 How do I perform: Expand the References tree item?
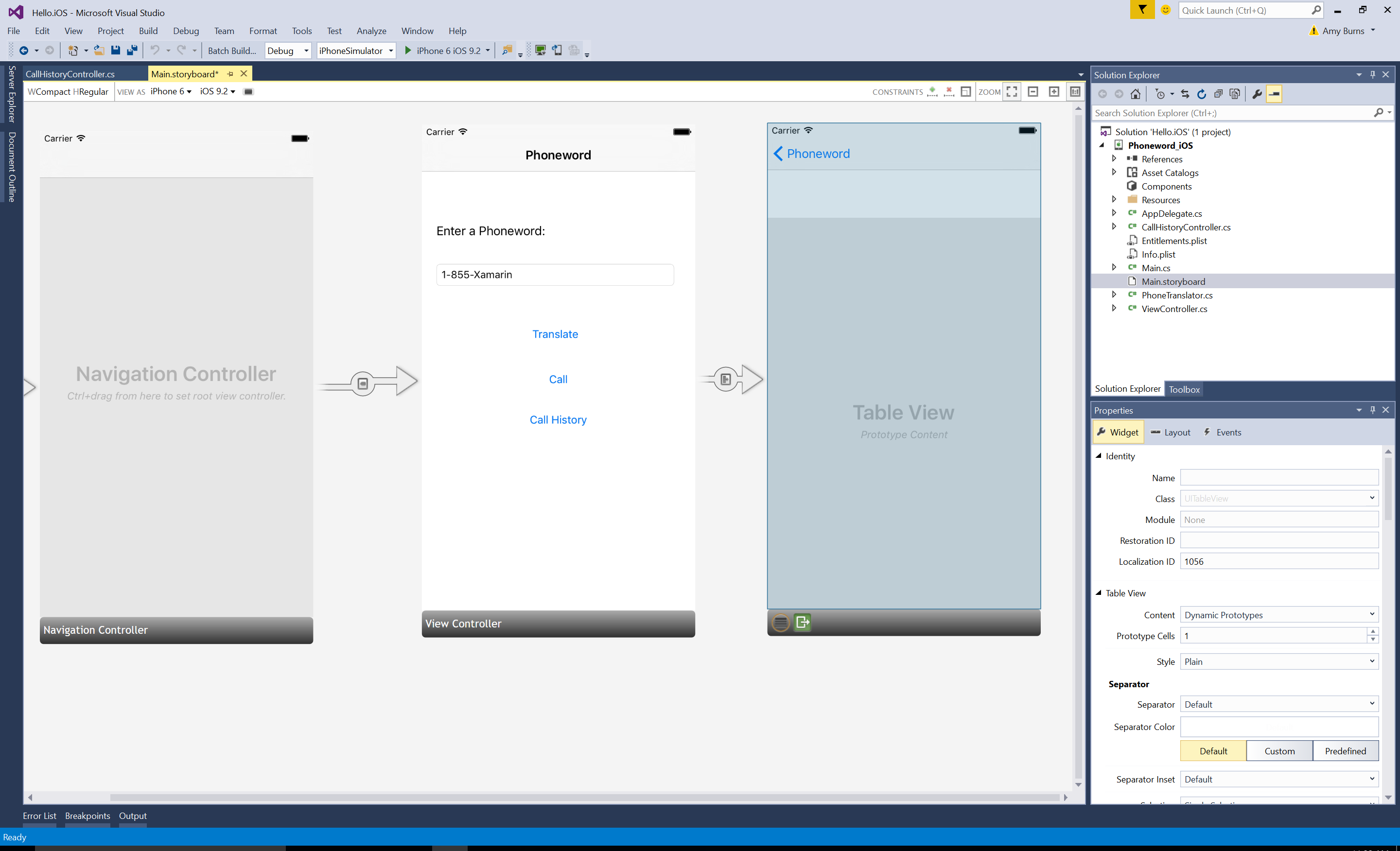[x=1113, y=159]
